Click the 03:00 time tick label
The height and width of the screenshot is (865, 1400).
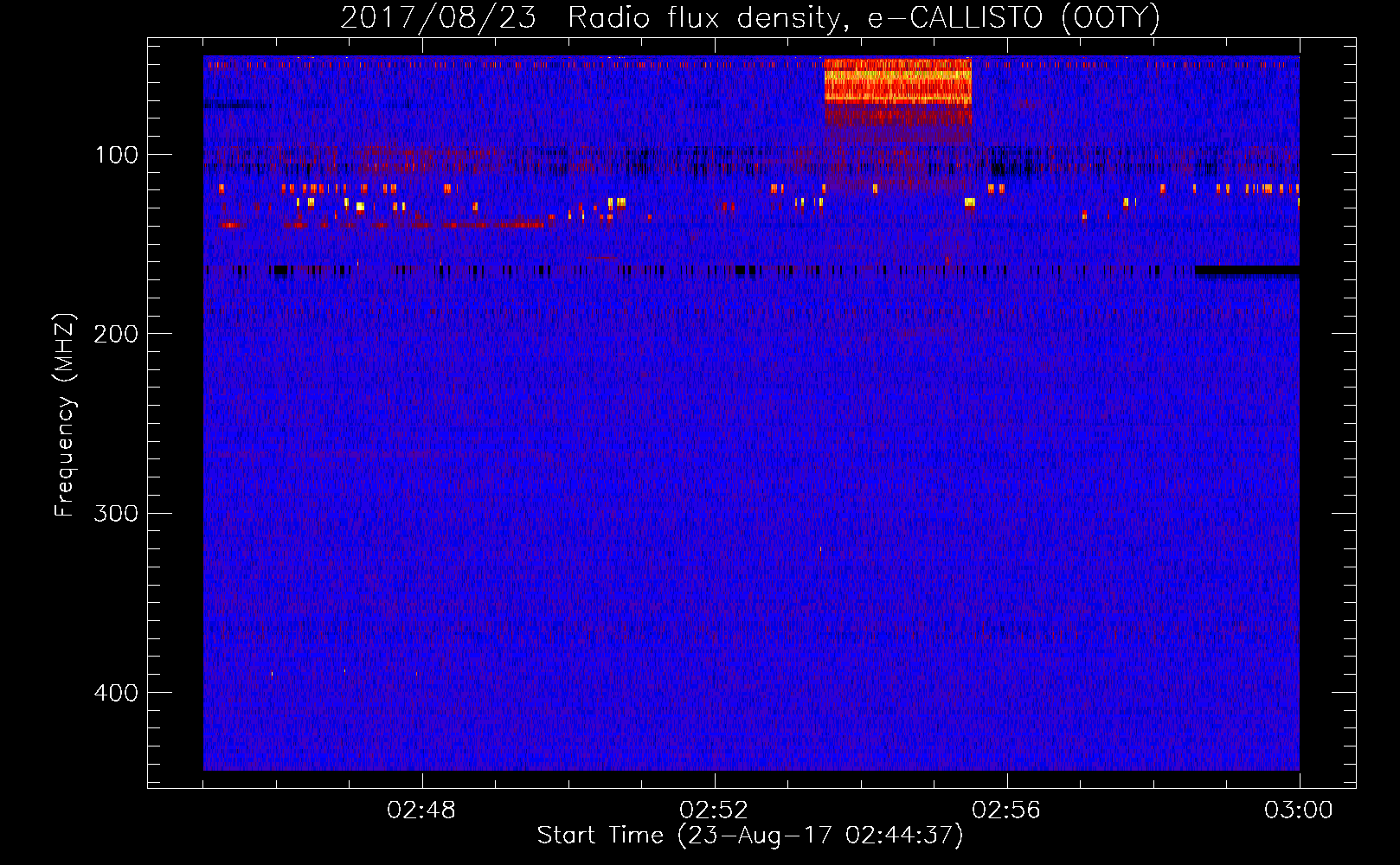[x=1299, y=811]
